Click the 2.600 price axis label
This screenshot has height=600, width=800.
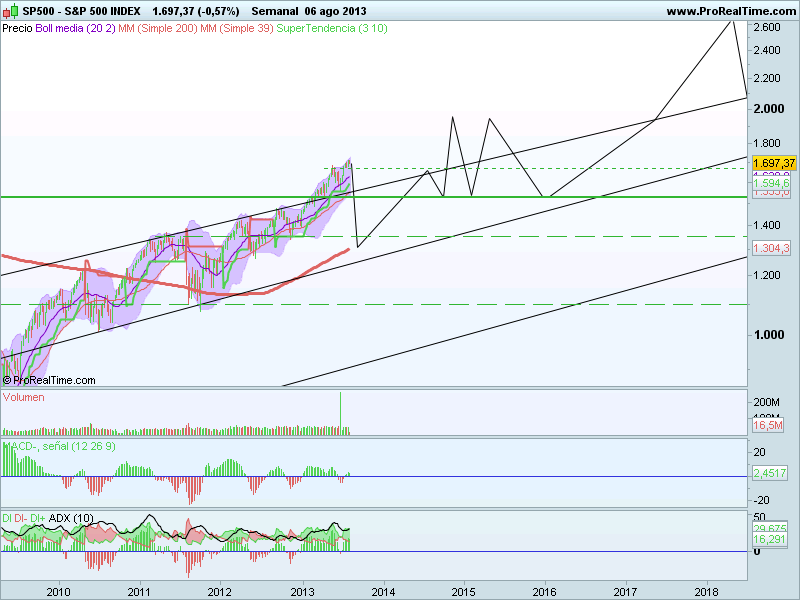[767, 27]
